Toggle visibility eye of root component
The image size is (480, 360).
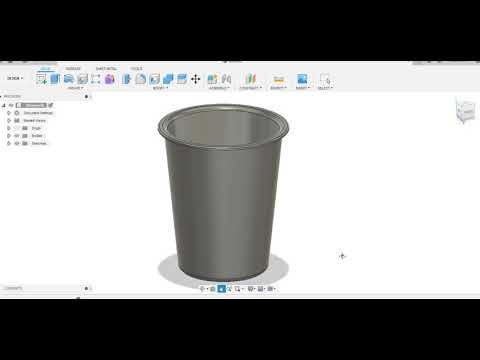[11, 105]
